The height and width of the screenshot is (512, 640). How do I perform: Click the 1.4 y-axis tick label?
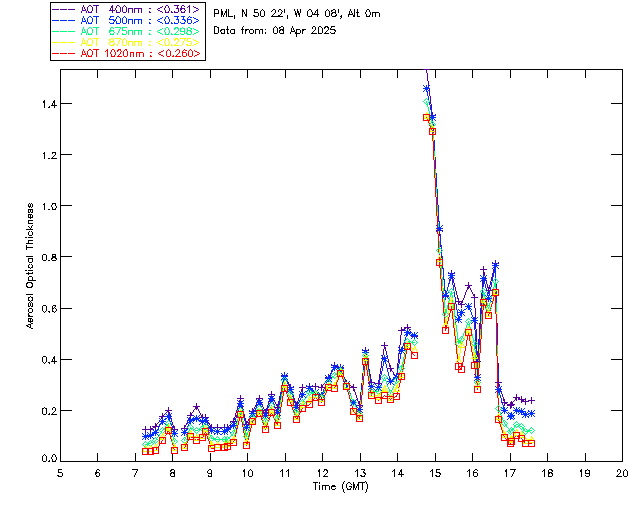point(49,104)
